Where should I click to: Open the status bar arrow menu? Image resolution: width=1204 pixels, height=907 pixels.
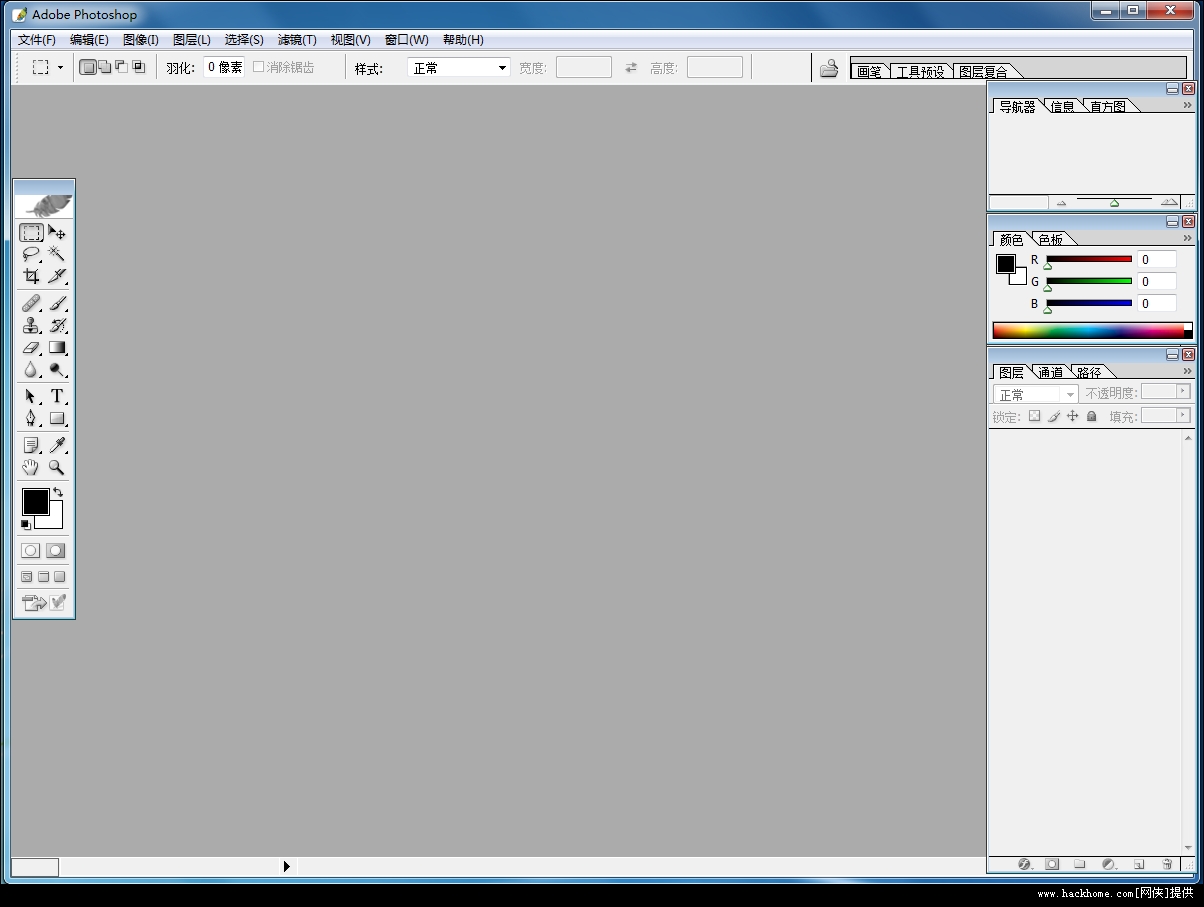(x=287, y=866)
